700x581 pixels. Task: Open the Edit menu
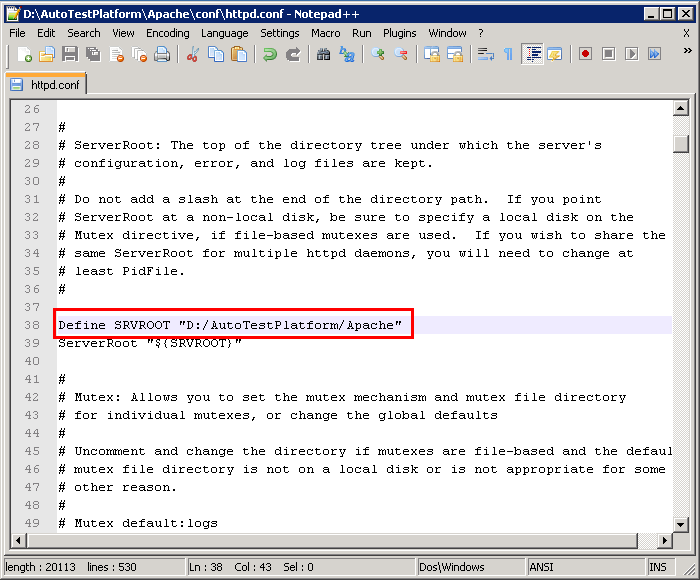tap(46, 33)
